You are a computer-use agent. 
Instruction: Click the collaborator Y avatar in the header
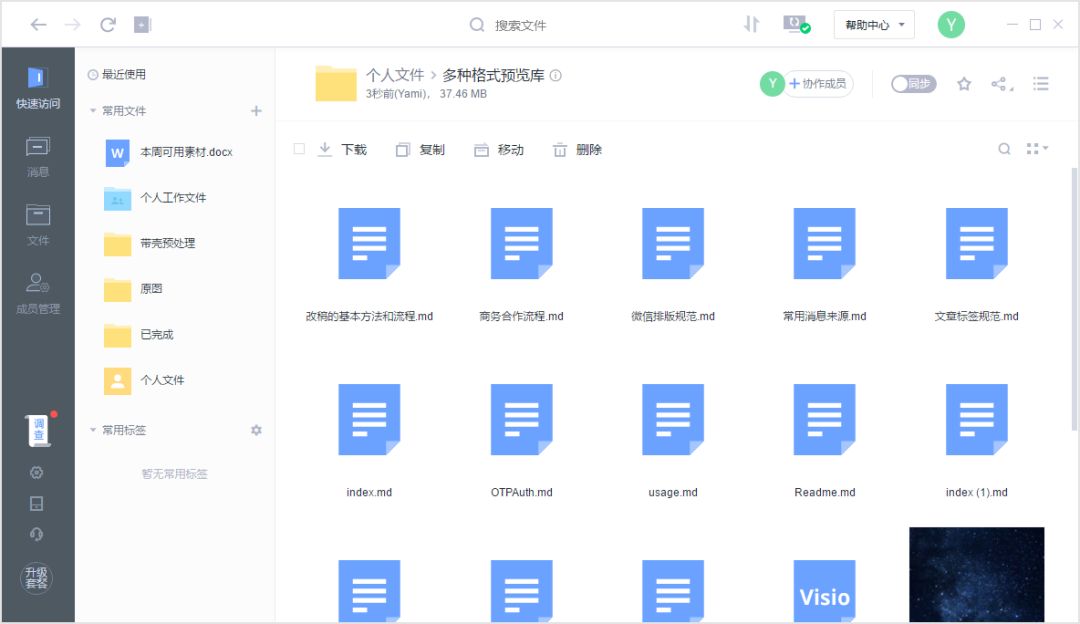pos(772,84)
